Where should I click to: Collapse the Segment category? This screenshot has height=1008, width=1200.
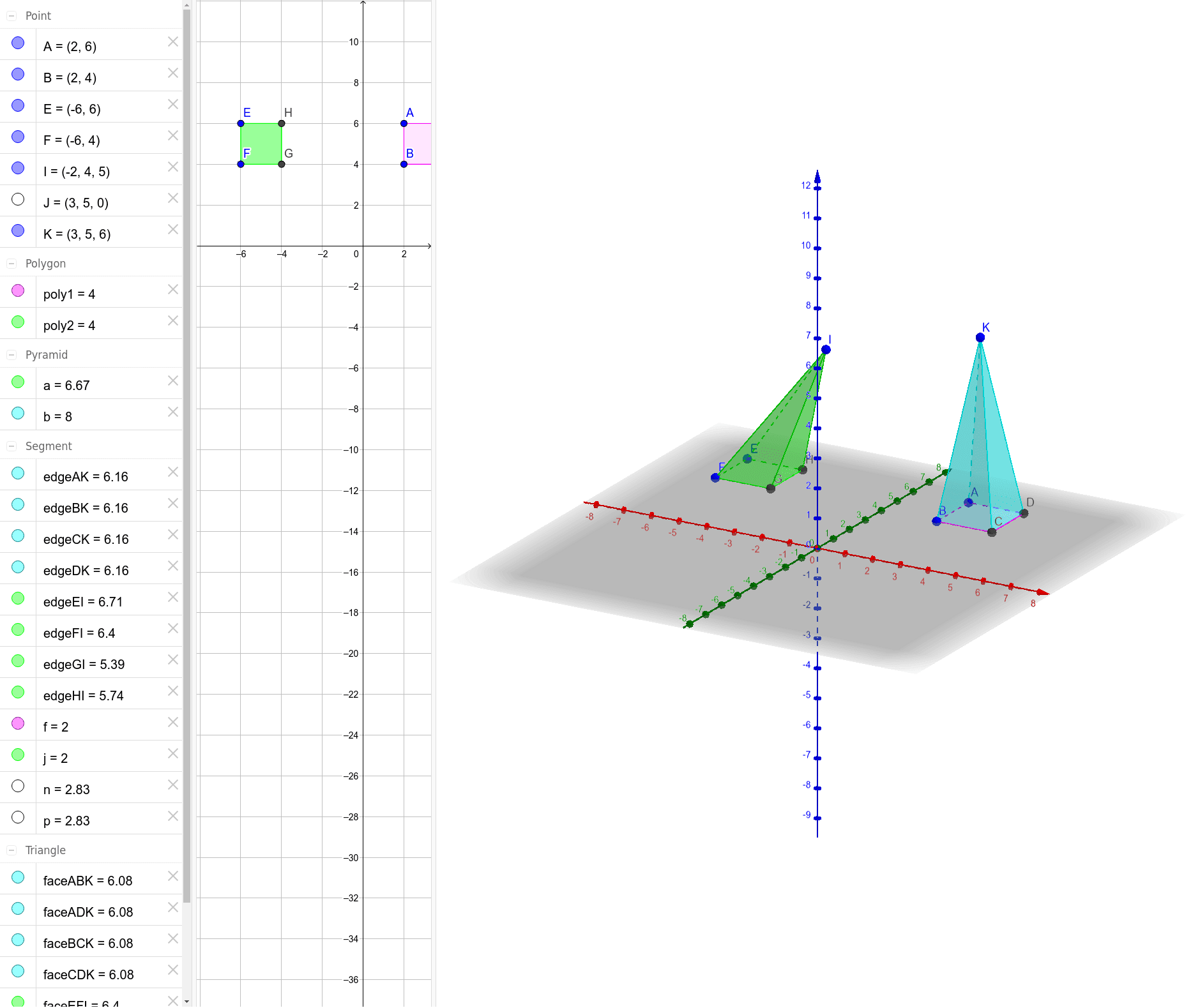pos(11,446)
